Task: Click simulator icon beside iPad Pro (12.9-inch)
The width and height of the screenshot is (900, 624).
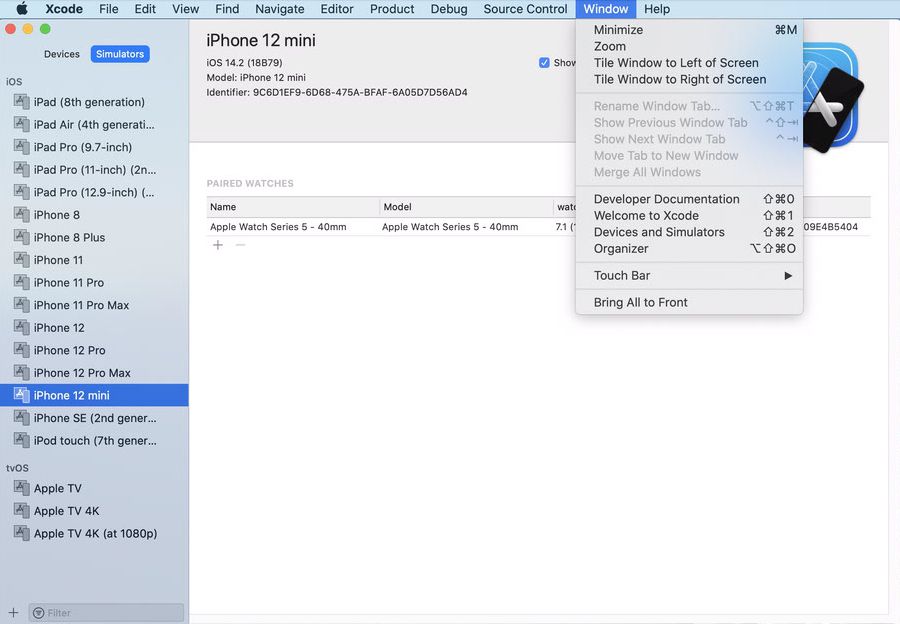Action: coord(21,192)
